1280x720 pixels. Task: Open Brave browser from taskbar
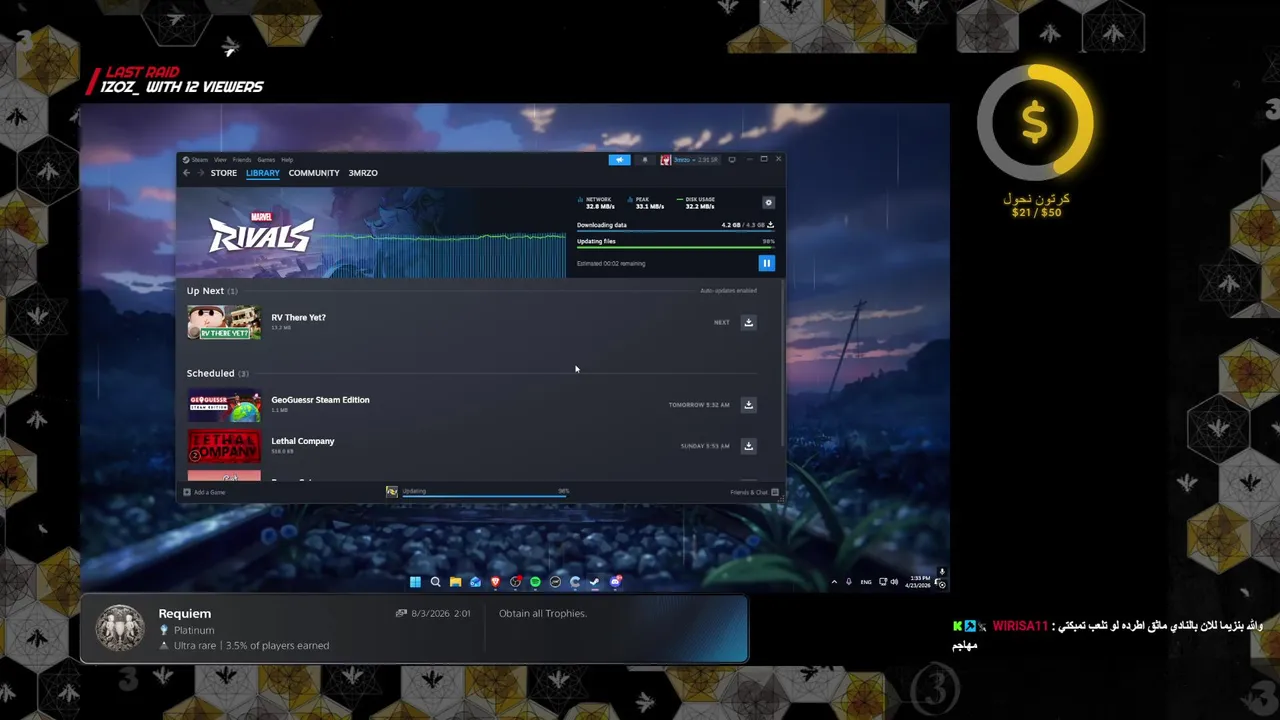coord(495,582)
